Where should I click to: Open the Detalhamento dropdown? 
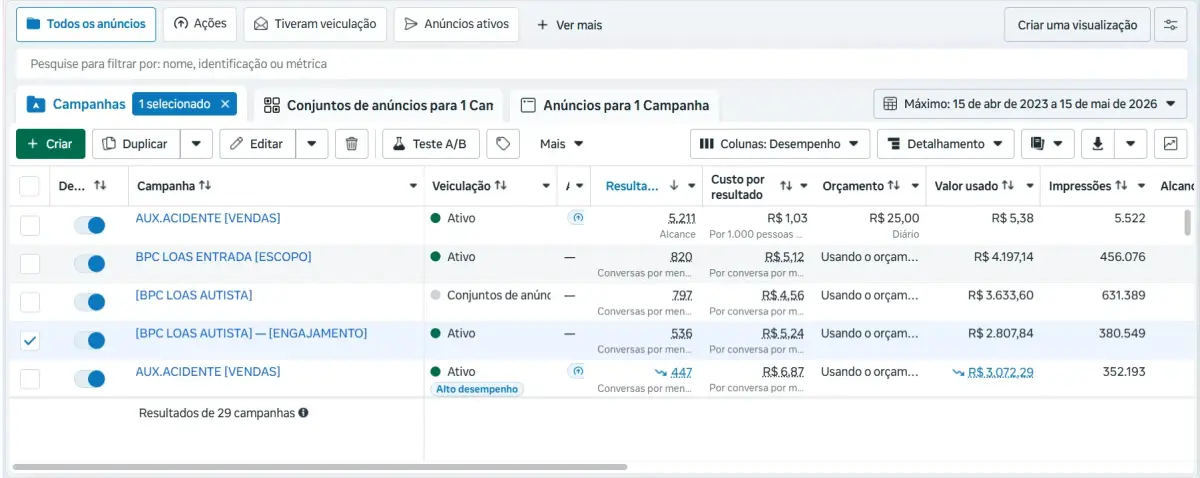[945, 144]
